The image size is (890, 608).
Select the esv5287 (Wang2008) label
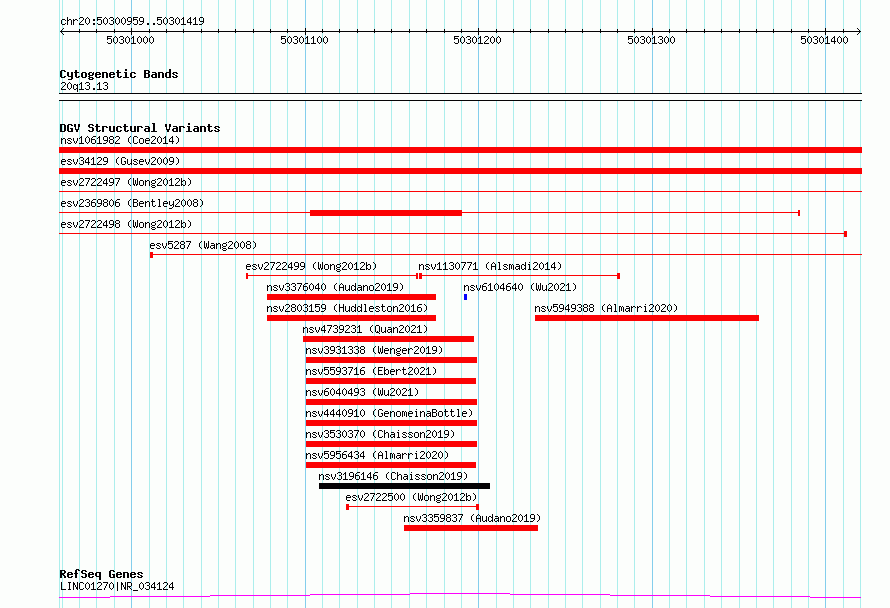203,245
